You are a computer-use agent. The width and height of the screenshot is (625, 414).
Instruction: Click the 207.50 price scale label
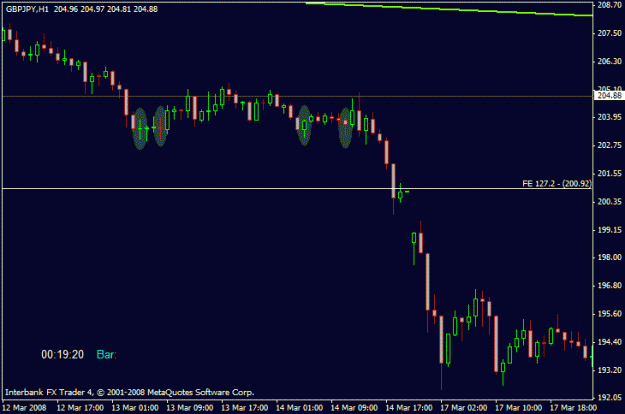coord(609,33)
